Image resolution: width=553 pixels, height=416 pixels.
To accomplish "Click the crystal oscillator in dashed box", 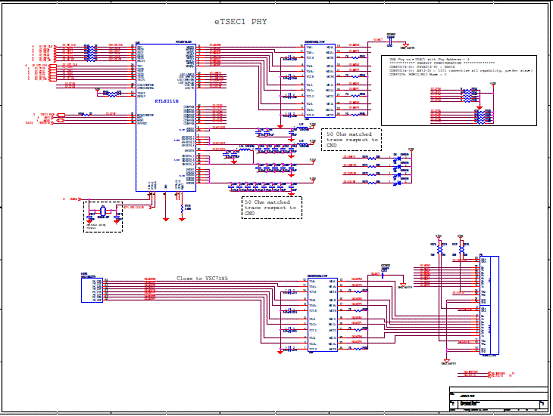I will [x=103, y=211].
